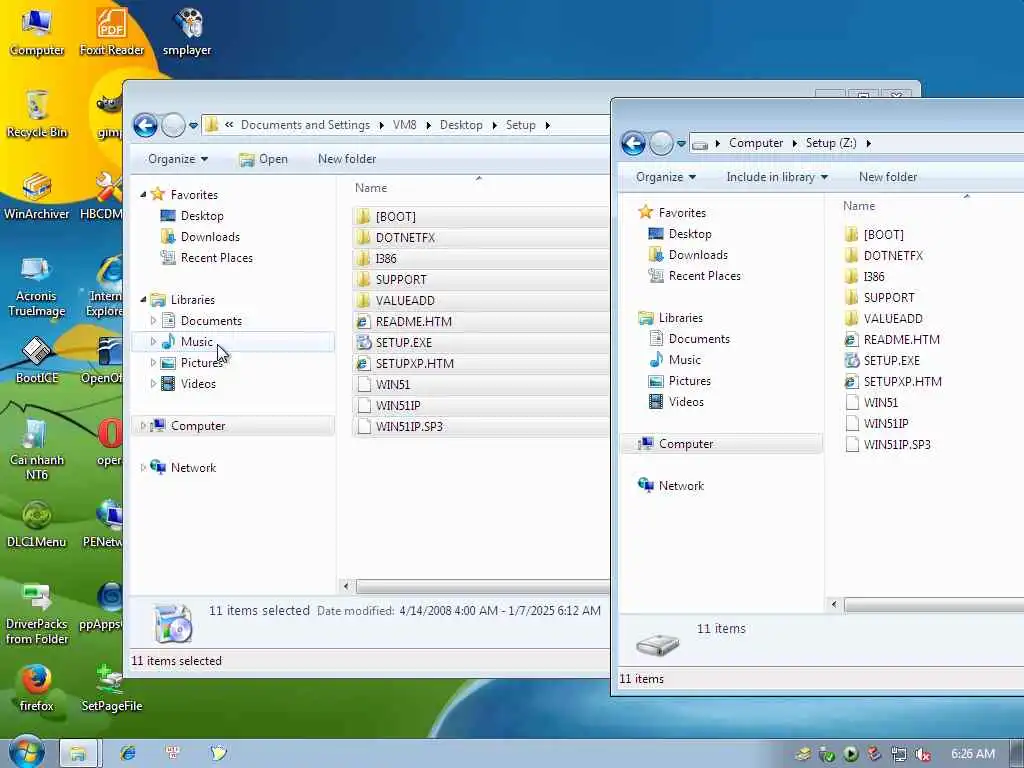Select WIN51IP.SP3 file in Setup (Z:) window
Viewport: 1024px width, 768px height.
[x=897, y=445]
